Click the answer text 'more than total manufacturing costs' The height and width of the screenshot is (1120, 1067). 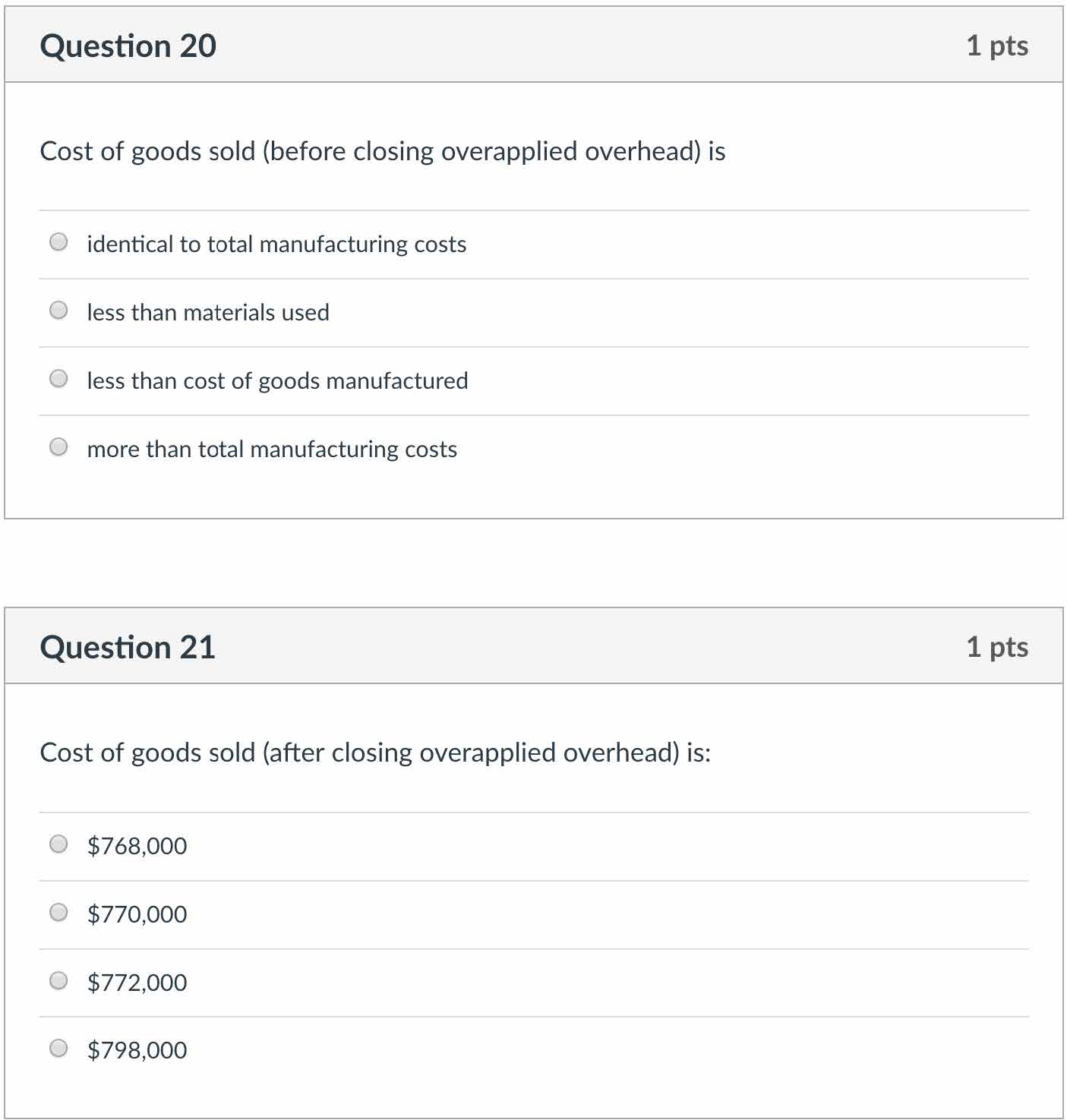point(272,449)
